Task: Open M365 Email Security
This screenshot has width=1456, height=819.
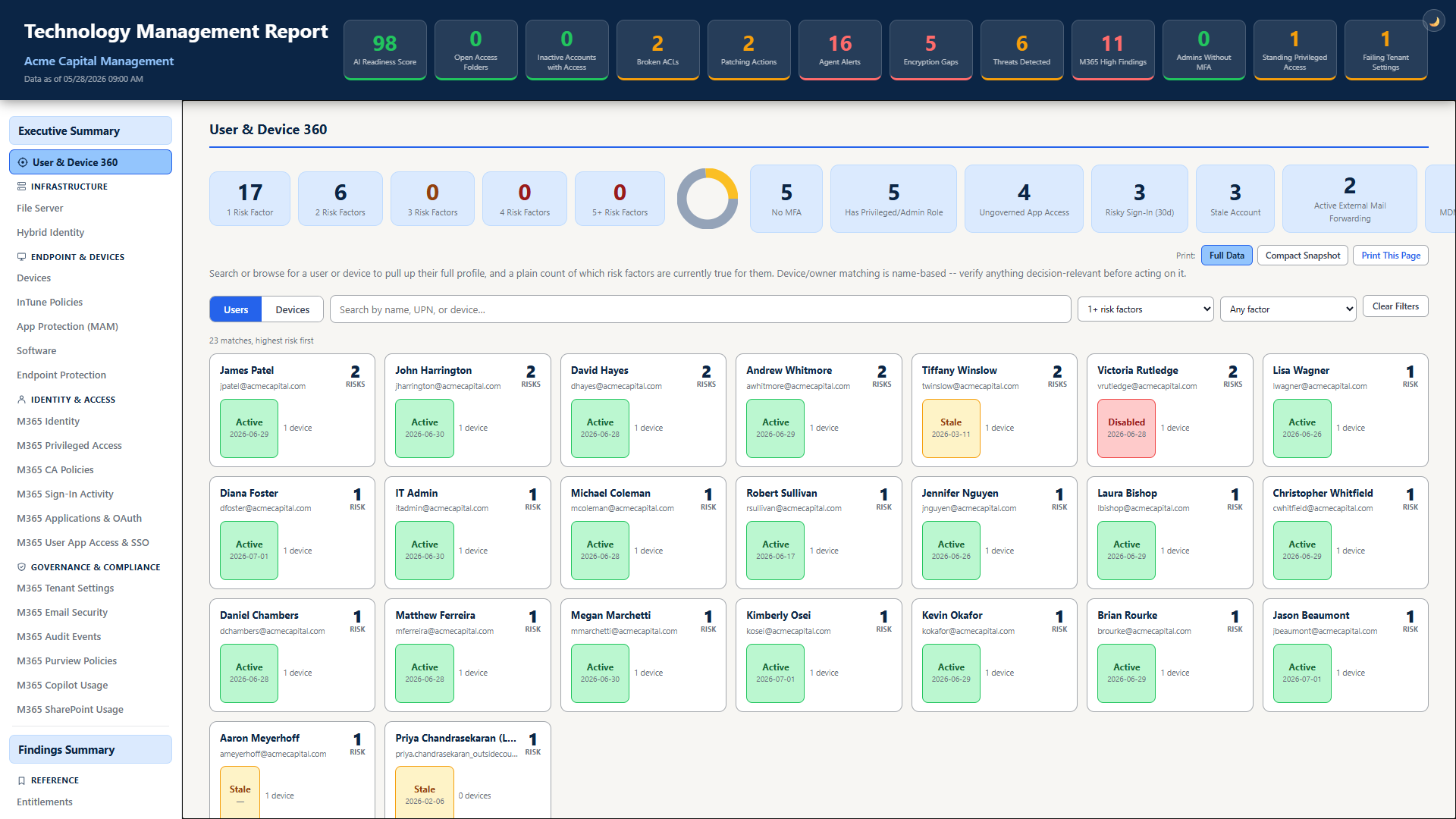Action: (62, 613)
